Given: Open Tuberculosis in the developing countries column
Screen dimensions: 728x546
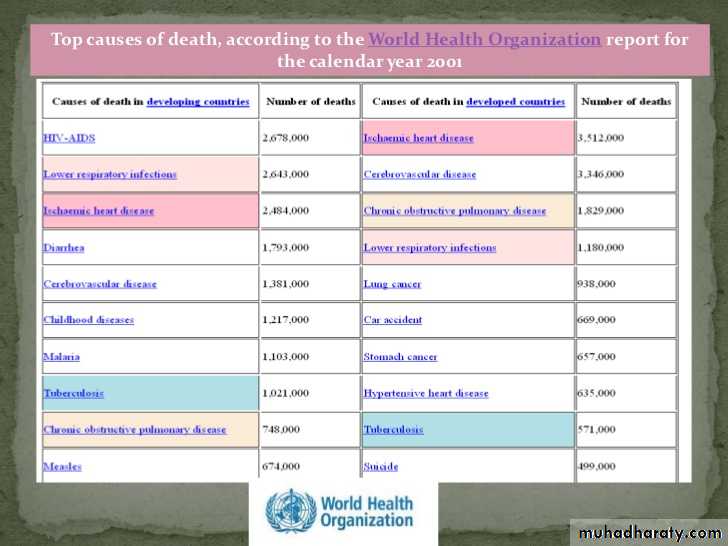Looking at the screenshot, I should coord(73,394).
